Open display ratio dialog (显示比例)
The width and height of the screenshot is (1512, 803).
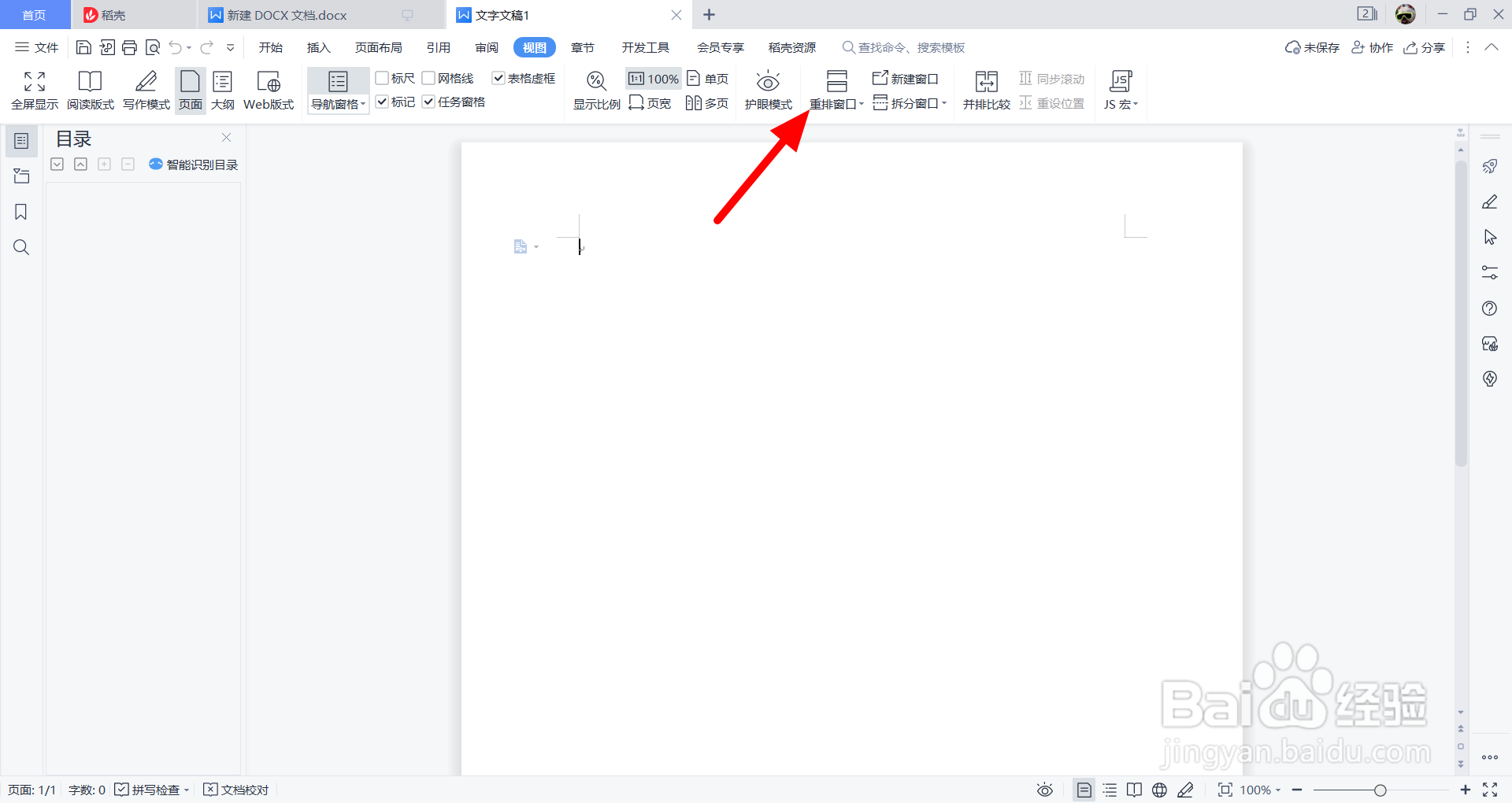click(x=596, y=91)
